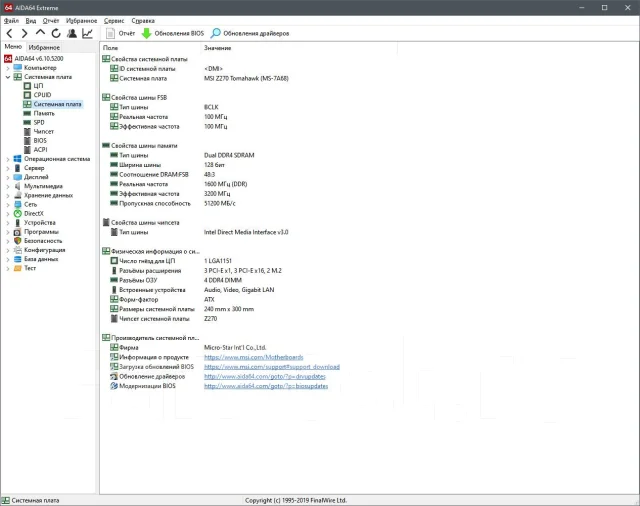
Task: Go up one level using the up arrow icon
Action: [x=40, y=33]
